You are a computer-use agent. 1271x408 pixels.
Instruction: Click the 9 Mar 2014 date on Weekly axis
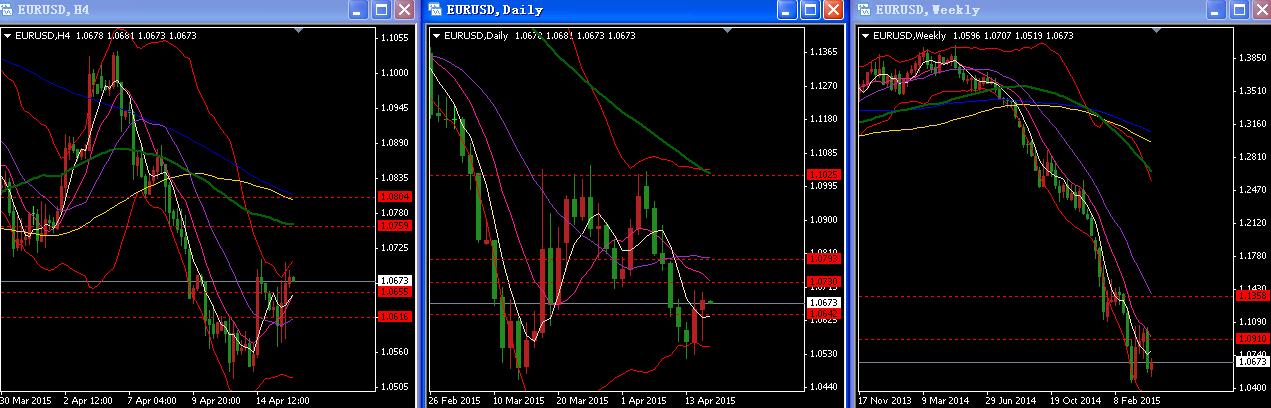click(946, 400)
